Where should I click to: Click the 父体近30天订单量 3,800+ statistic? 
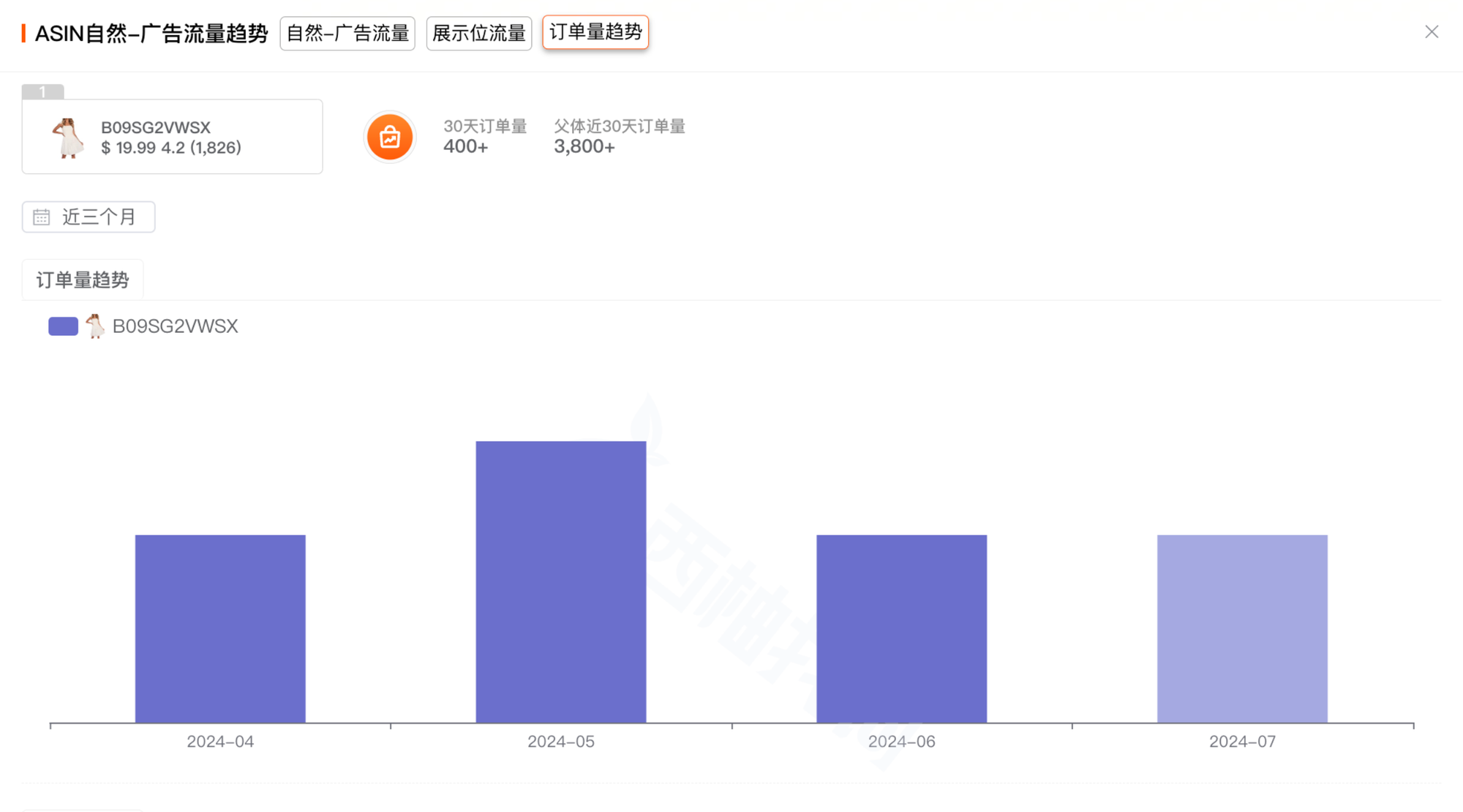pyautogui.click(x=619, y=137)
